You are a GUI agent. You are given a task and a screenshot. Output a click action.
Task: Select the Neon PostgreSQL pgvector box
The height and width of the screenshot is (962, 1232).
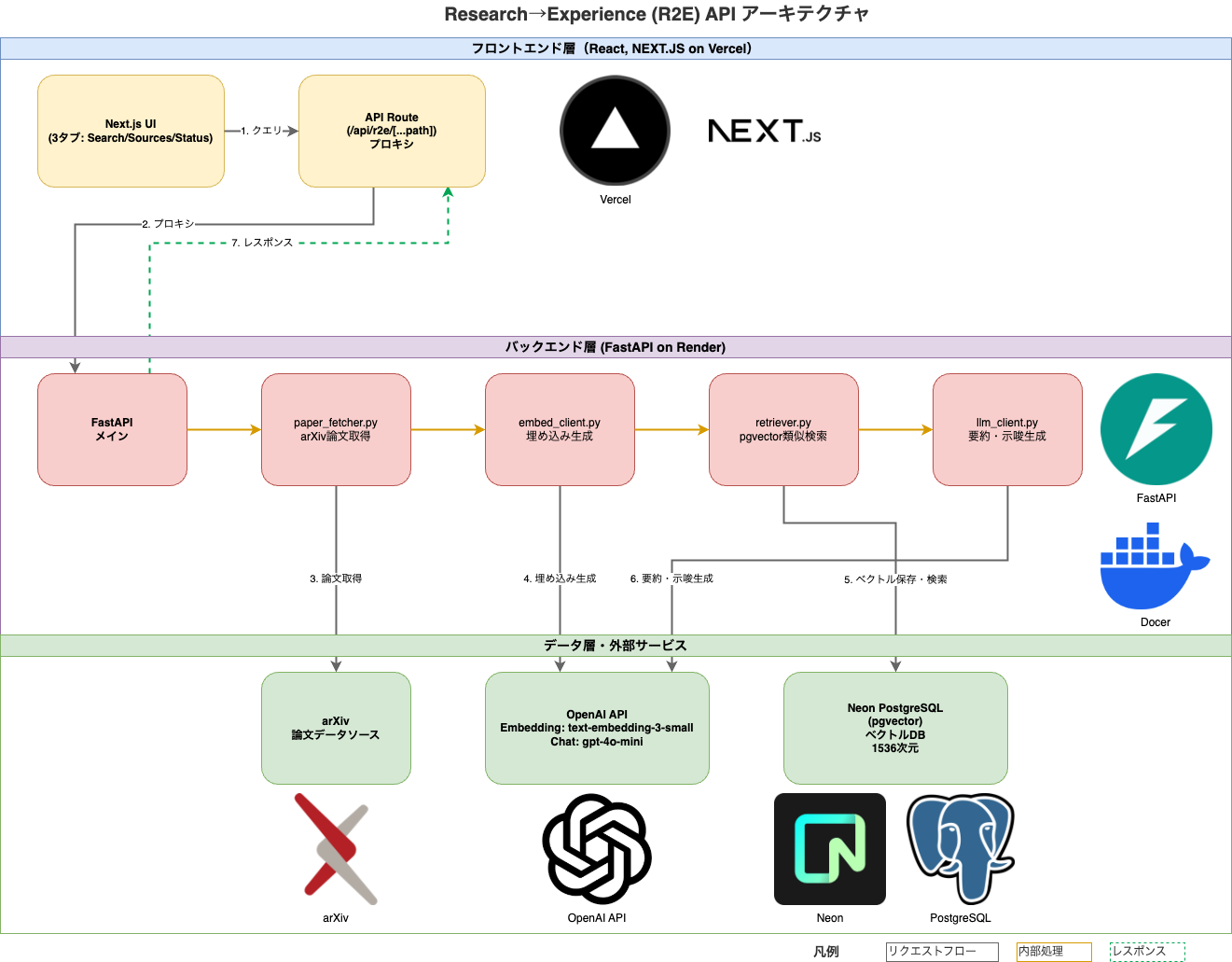[894, 728]
